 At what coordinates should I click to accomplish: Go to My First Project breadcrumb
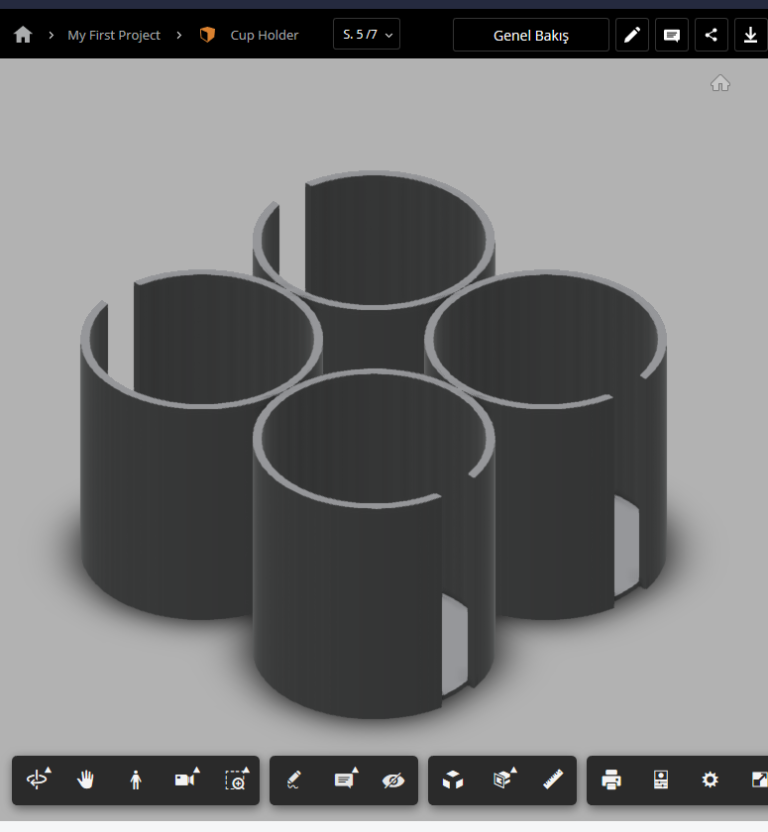click(113, 35)
